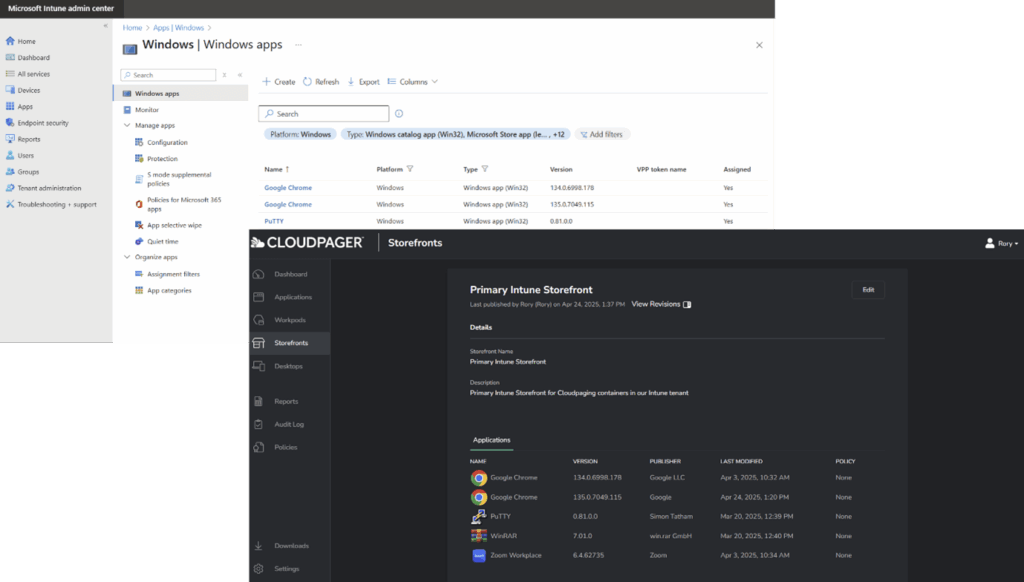Open the PuTTY app link in Intune
This screenshot has width=1024, height=582.
tap(274, 221)
